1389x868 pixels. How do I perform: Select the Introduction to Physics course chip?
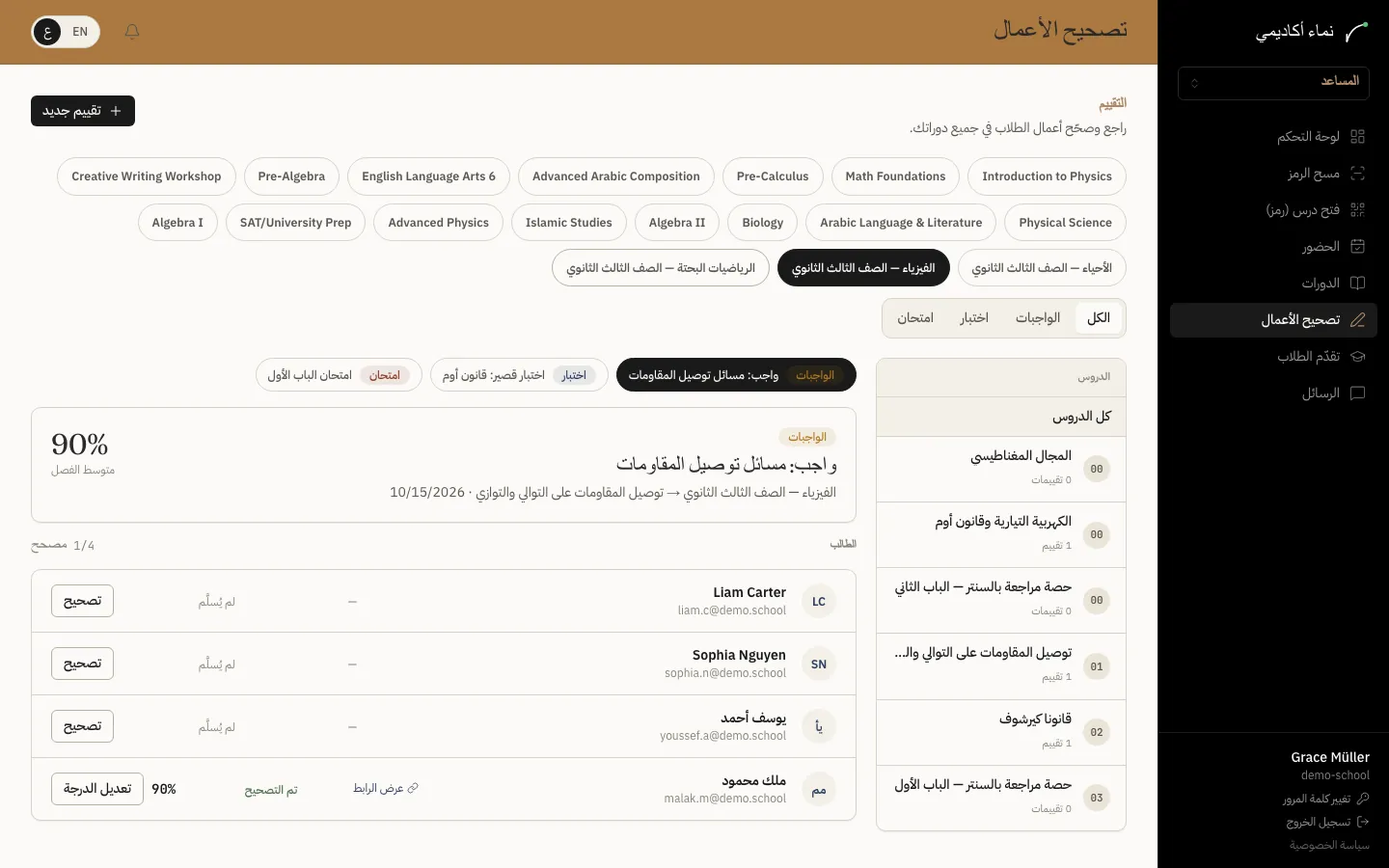(x=1047, y=176)
